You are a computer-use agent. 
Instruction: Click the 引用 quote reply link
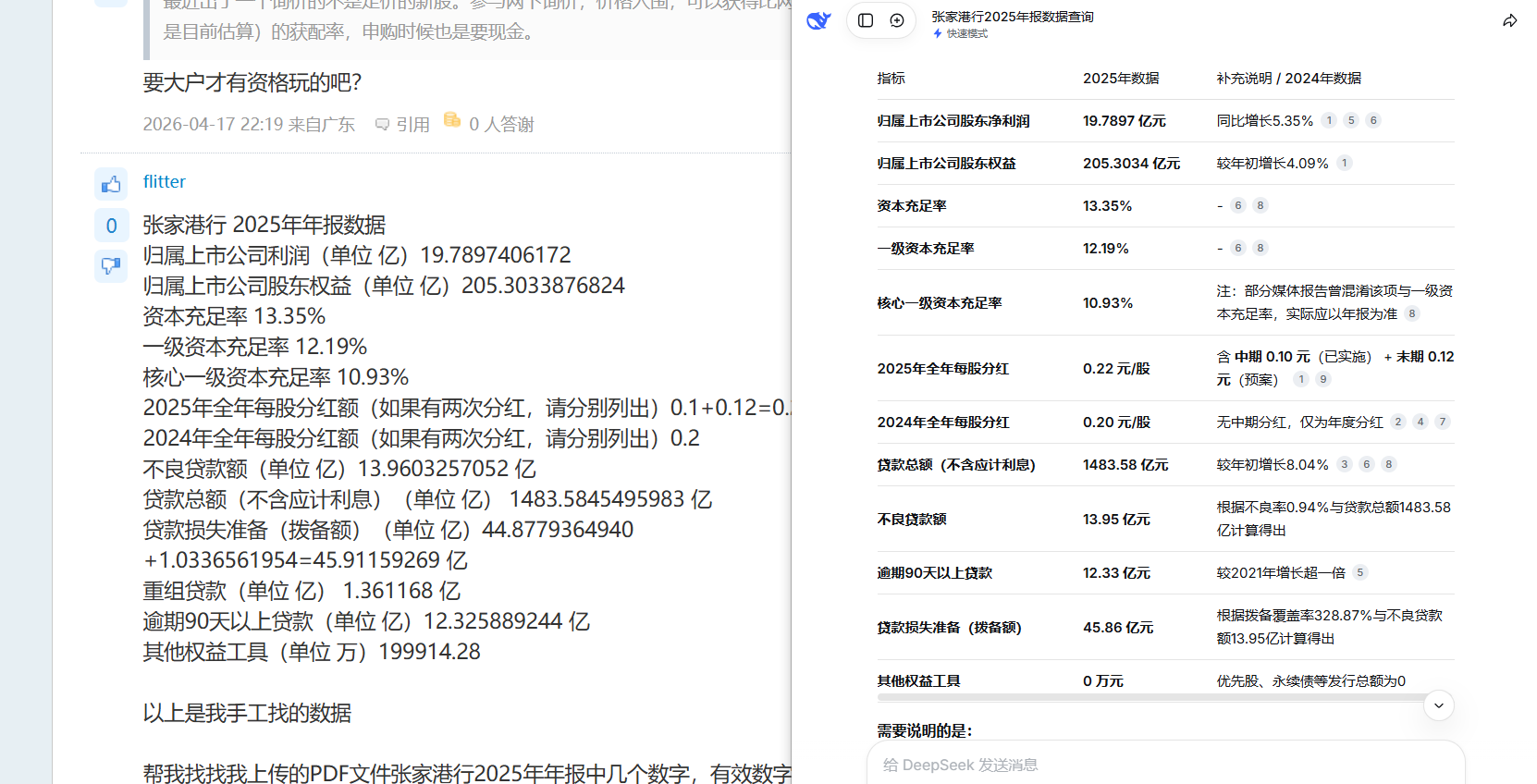[403, 125]
